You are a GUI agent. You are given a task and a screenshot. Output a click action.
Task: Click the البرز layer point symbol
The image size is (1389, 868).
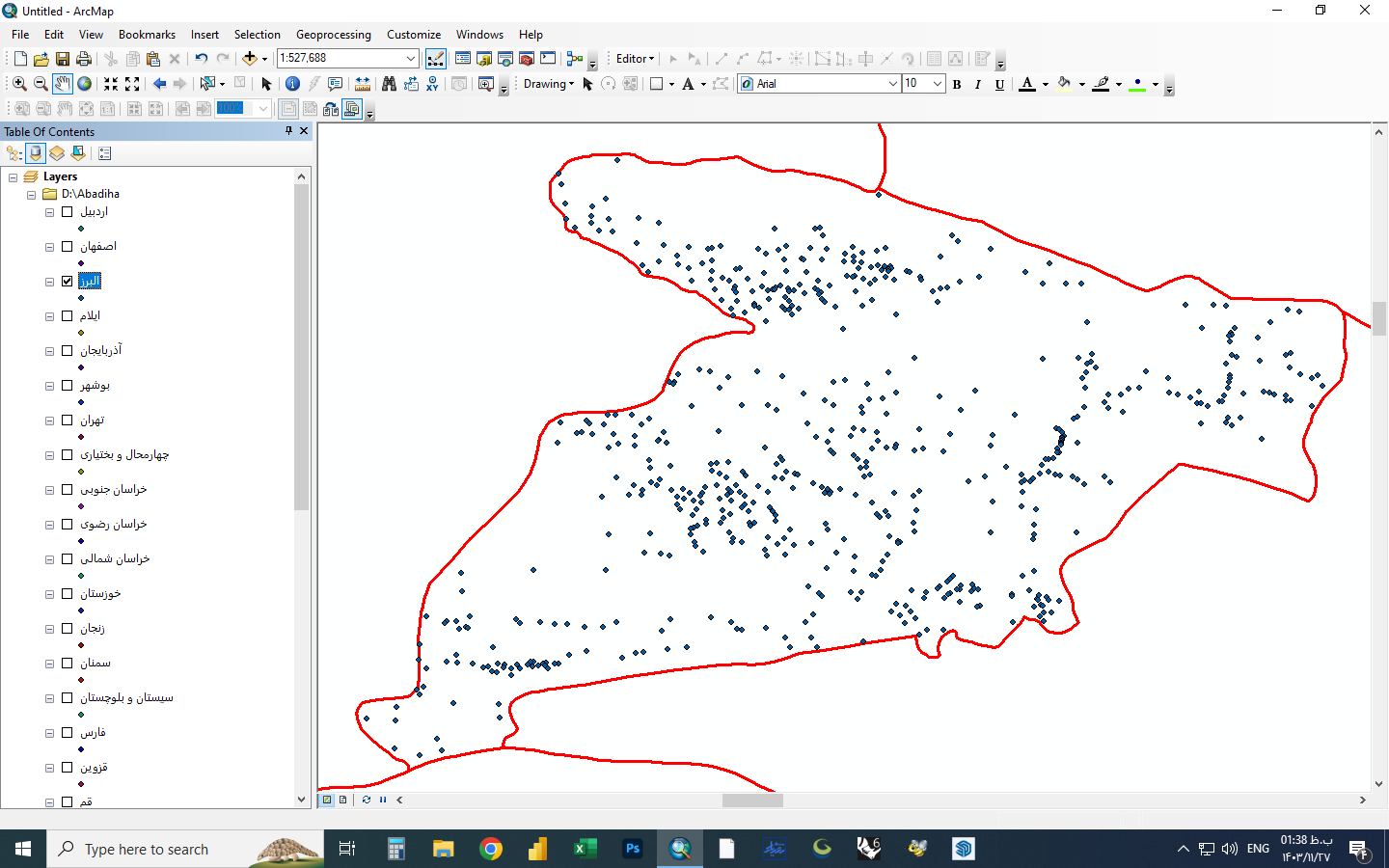81,298
